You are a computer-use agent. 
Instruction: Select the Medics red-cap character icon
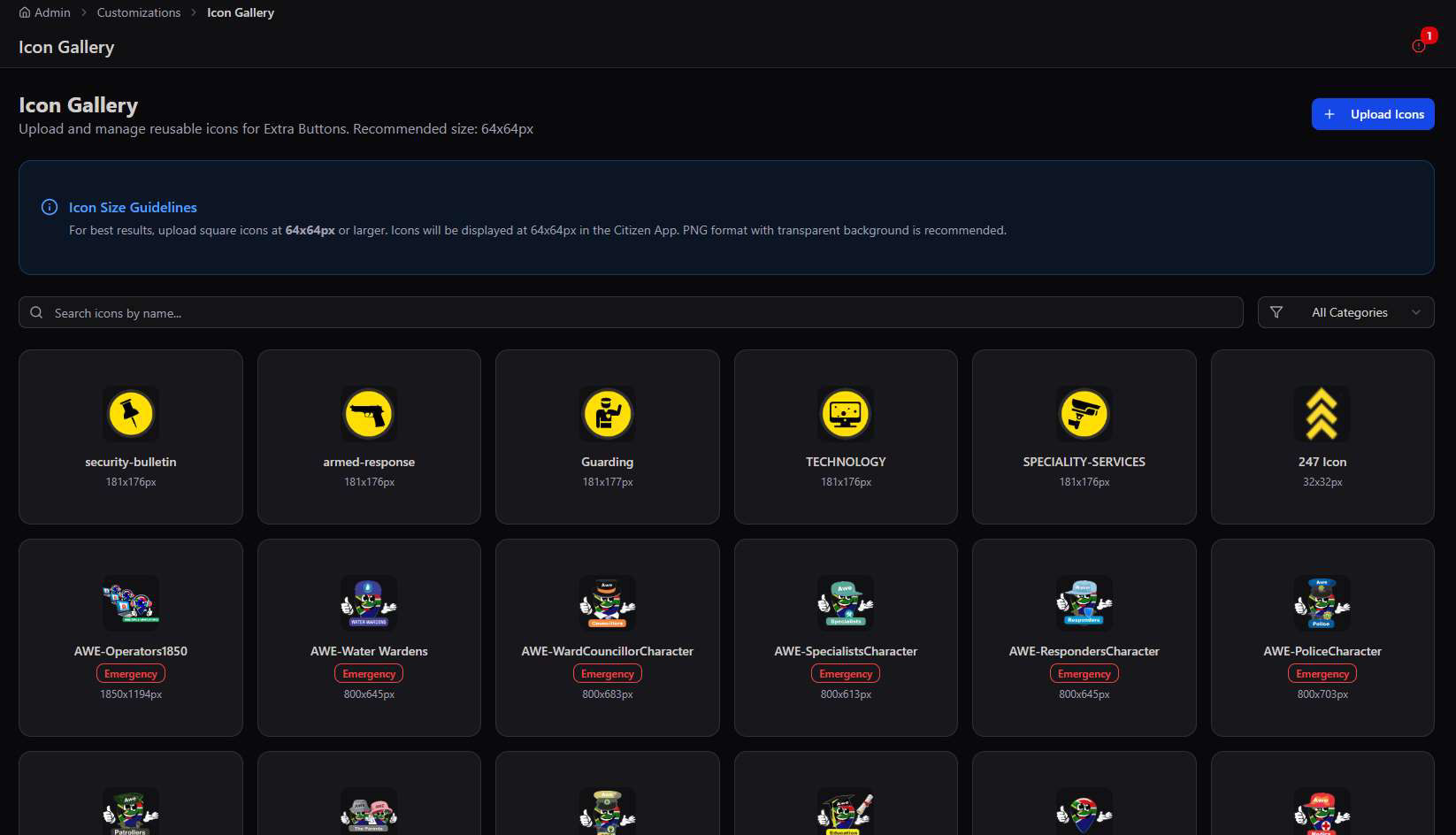1322,812
